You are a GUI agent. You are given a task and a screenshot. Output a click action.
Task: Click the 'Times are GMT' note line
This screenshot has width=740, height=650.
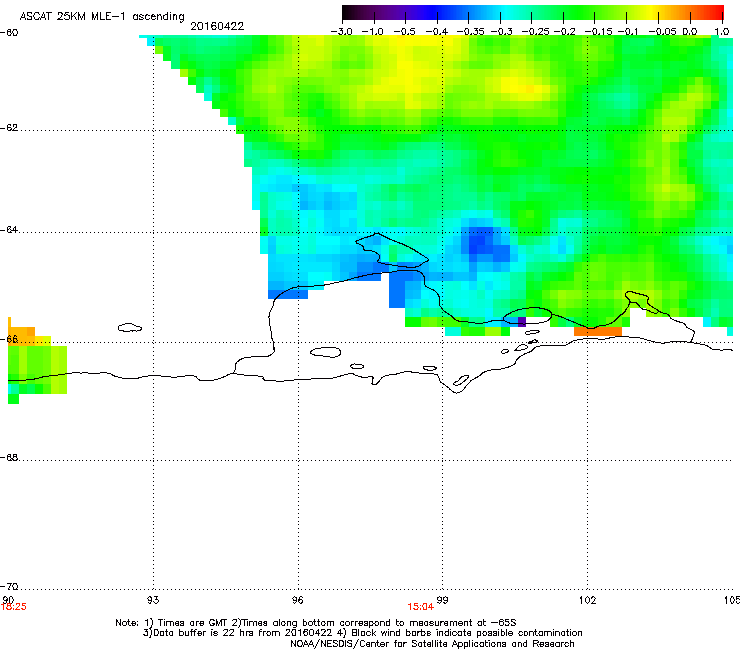click(316, 623)
